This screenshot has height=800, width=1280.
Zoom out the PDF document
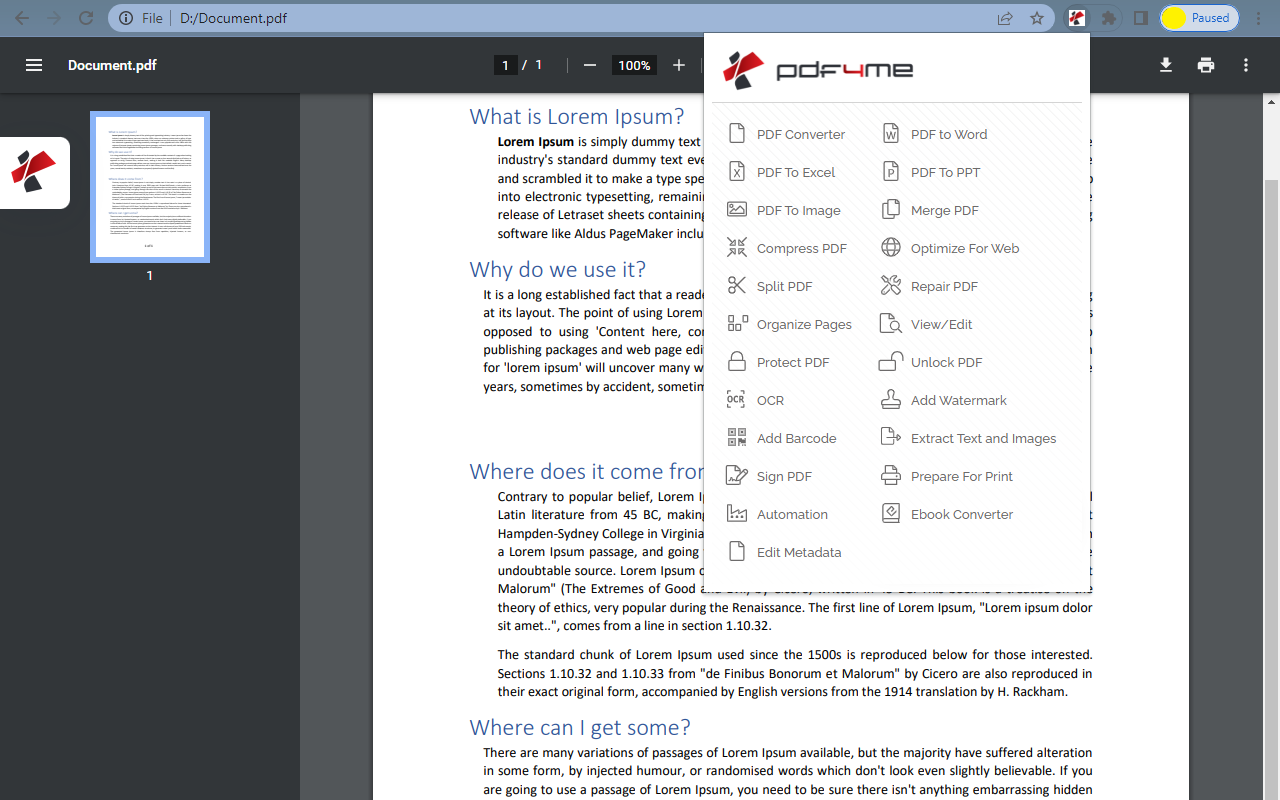[x=590, y=65]
